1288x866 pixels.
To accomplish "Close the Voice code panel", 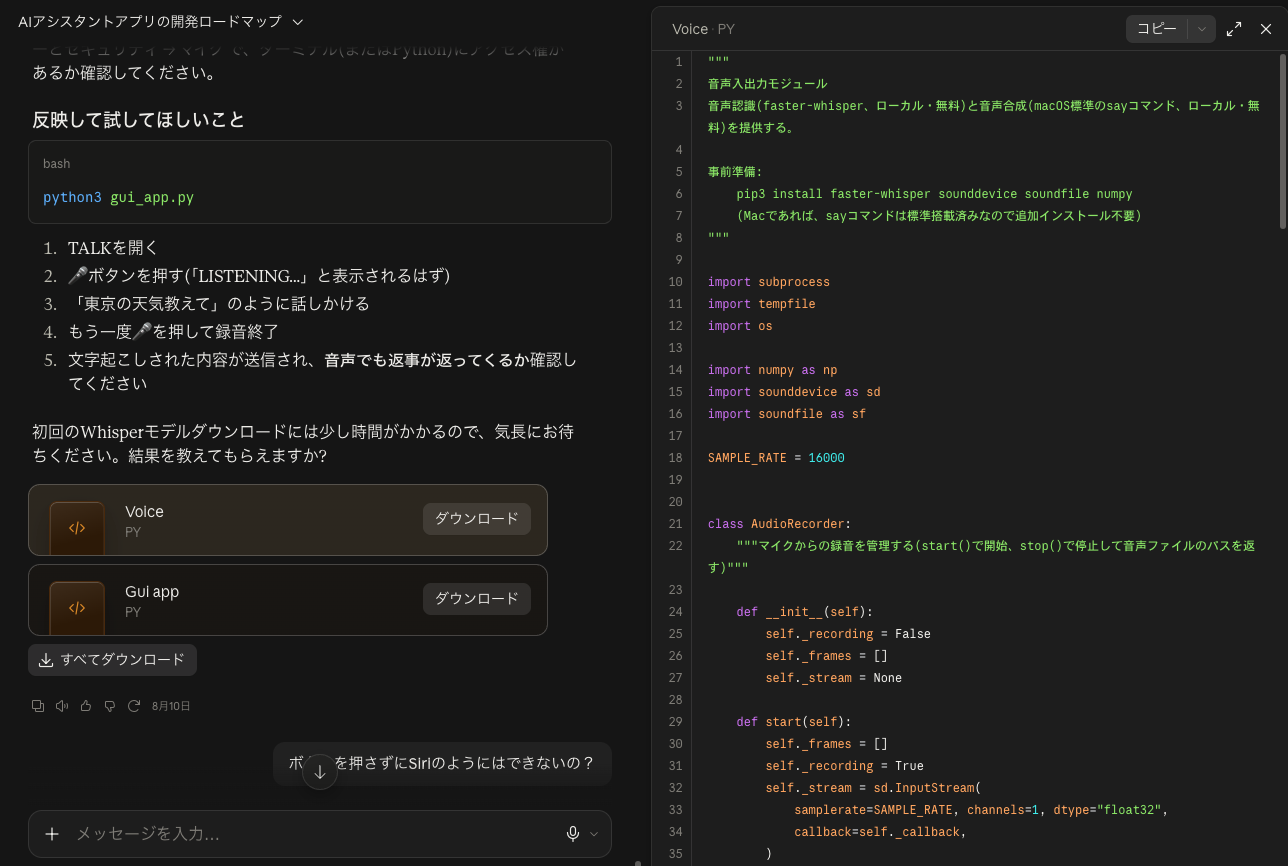I will (x=1266, y=29).
